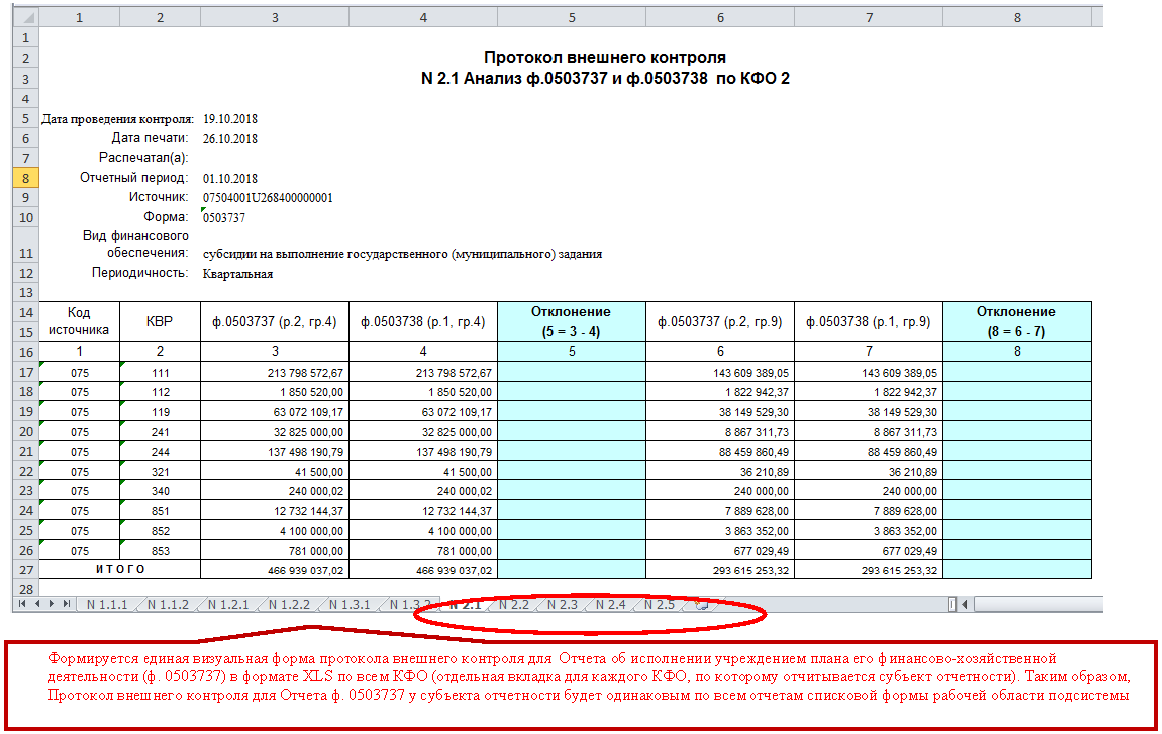This screenshot has height=734, width=1162.
Task: Jump to last sheet navigation arrow
Action: point(67,604)
